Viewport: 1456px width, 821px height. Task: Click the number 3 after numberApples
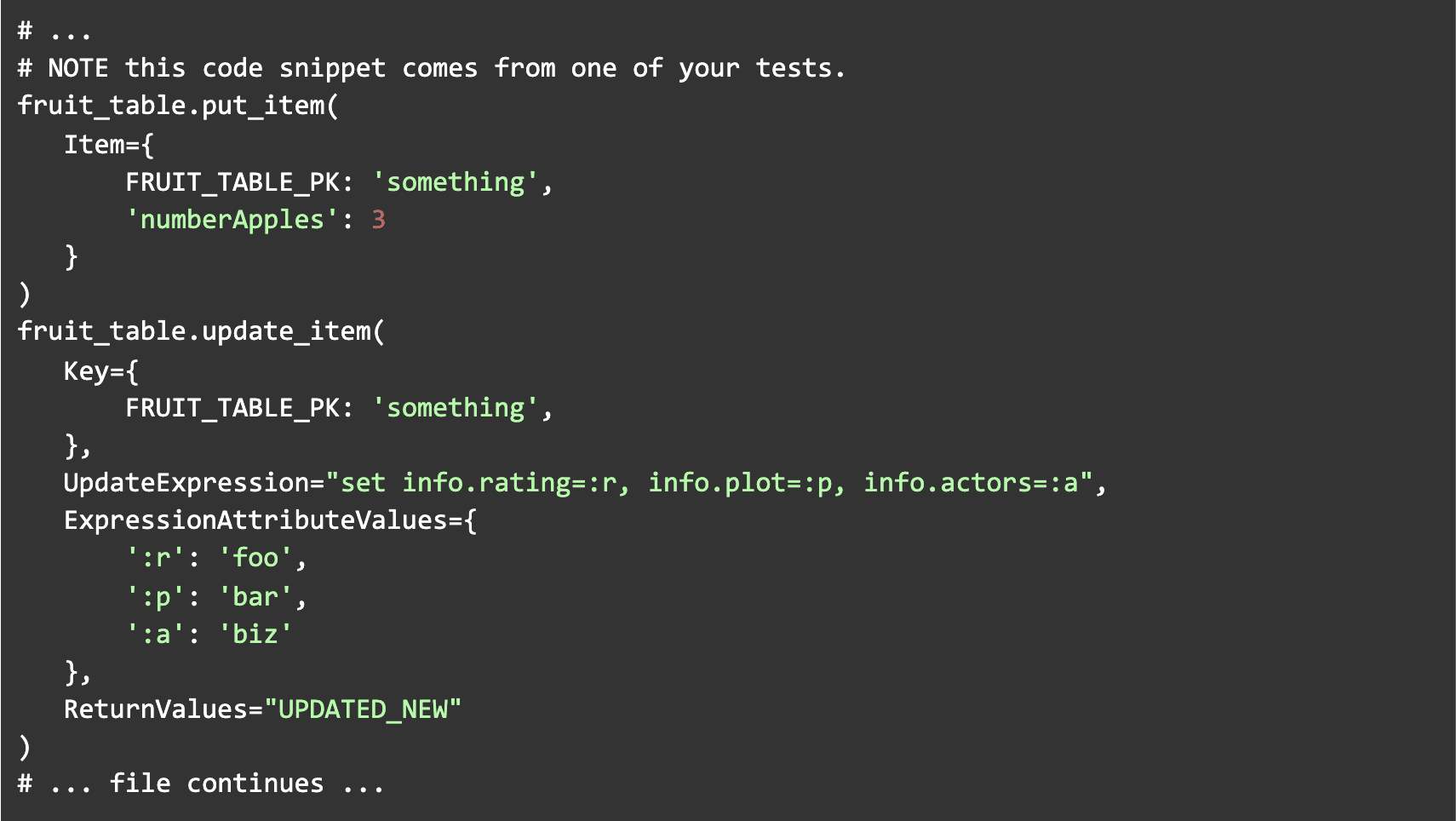click(x=379, y=220)
